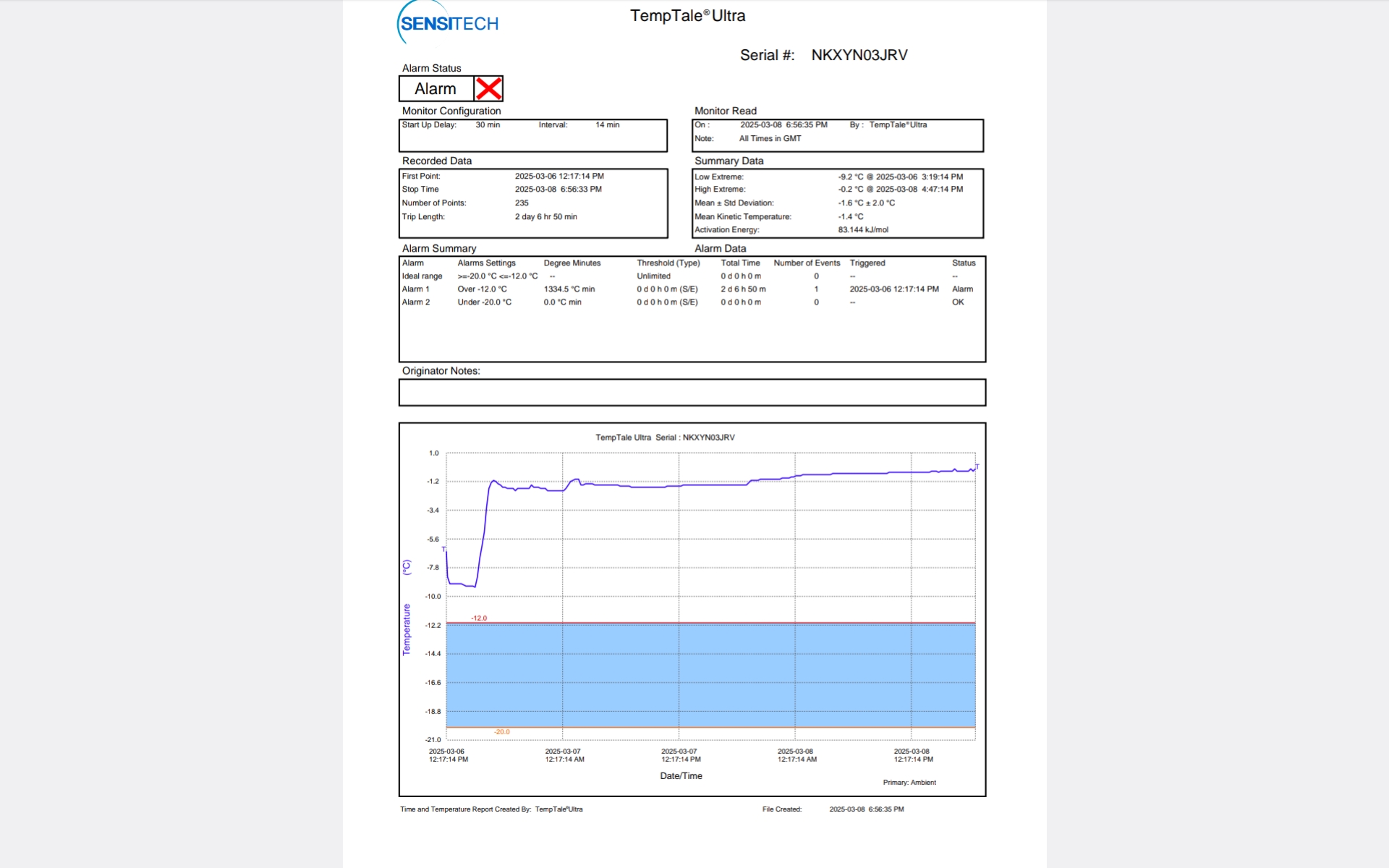Click inside the Originator Notes box

click(x=692, y=393)
